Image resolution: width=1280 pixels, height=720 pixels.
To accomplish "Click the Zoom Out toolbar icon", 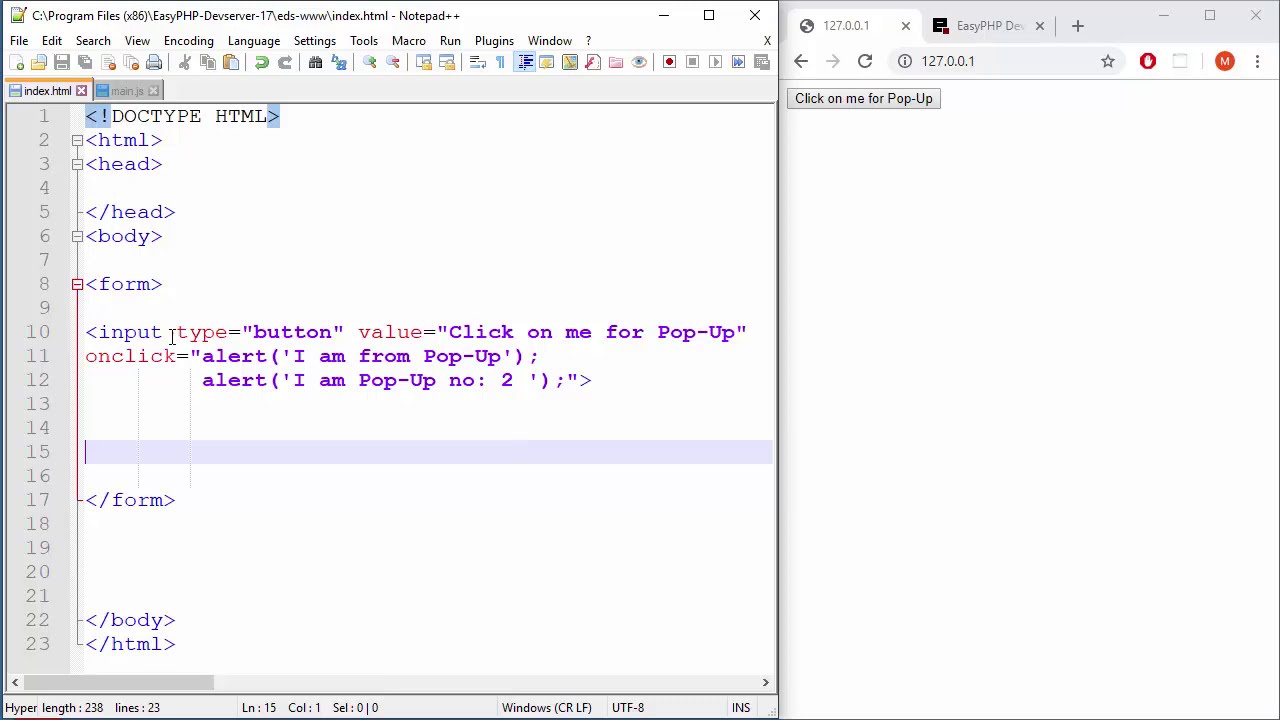I will coord(393,62).
